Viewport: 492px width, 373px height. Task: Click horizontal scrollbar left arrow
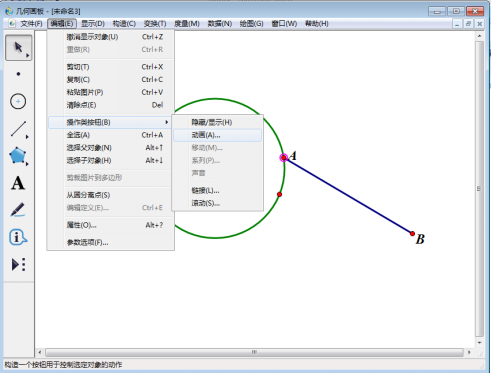(x=40, y=352)
